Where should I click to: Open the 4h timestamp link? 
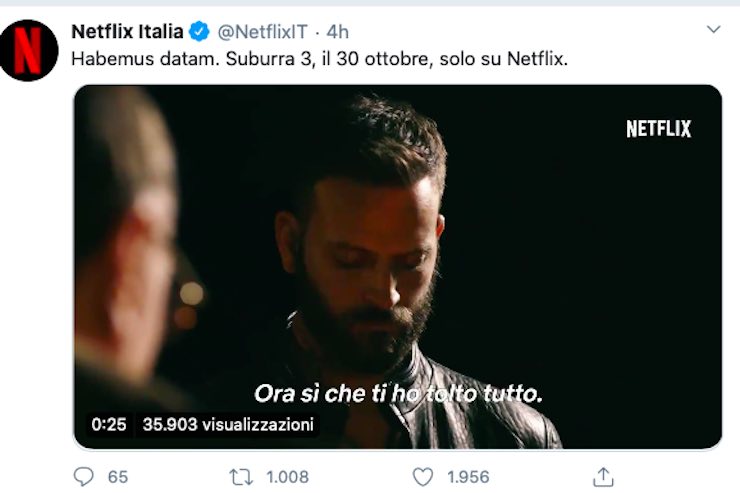tap(338, 32)
